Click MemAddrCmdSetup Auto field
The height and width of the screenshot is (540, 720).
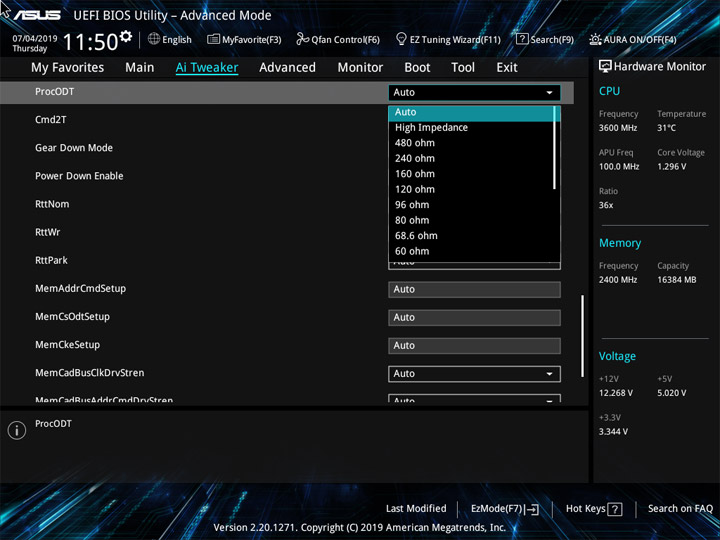(474, 289)
